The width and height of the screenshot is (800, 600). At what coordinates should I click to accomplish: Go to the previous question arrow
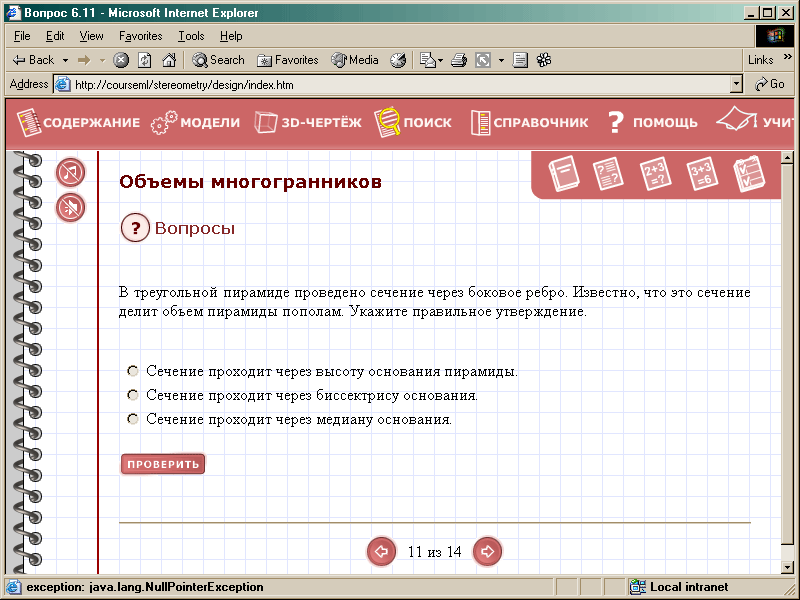click(381, 551)
